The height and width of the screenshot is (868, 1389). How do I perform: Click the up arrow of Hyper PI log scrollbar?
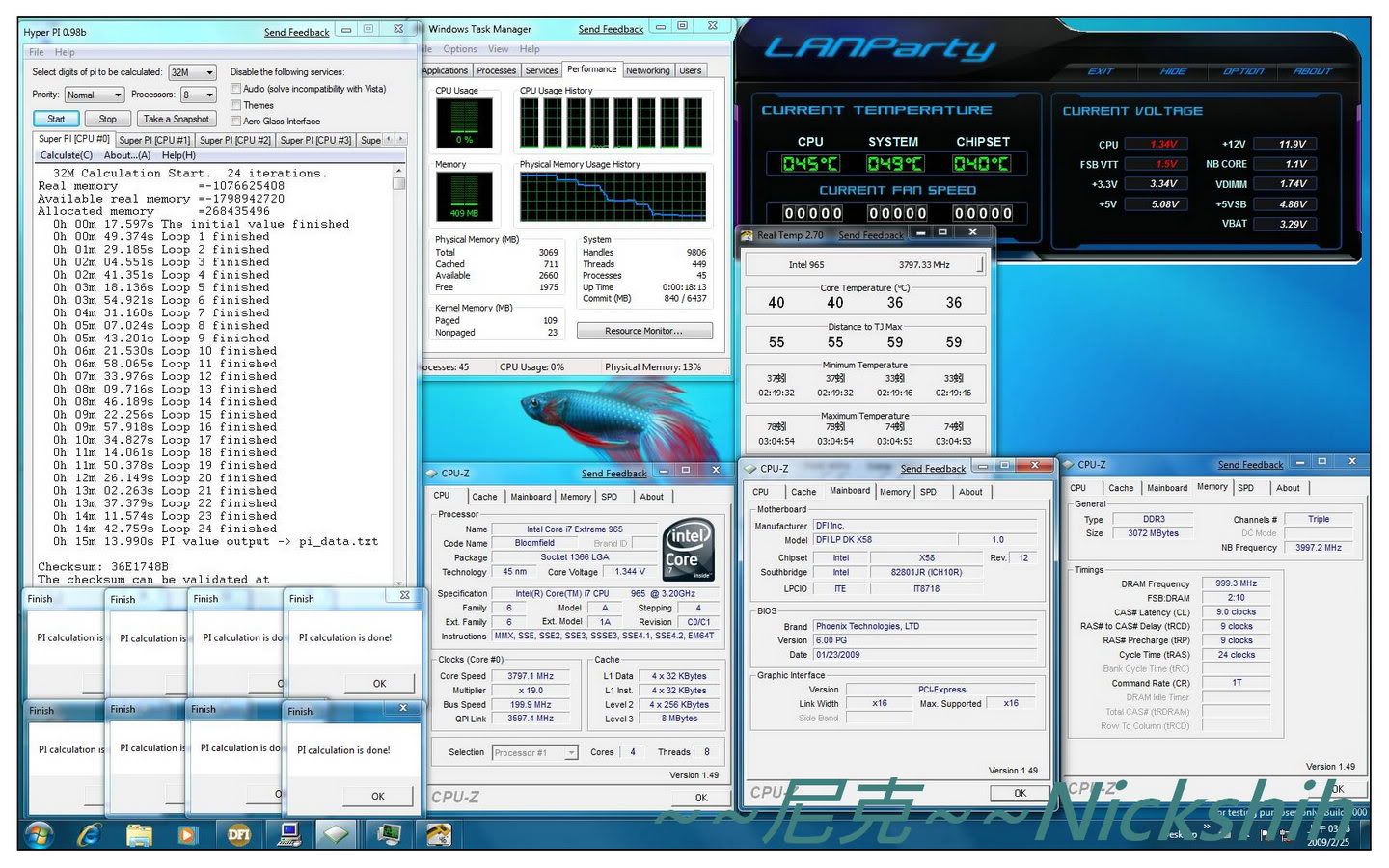coord(399,171)
